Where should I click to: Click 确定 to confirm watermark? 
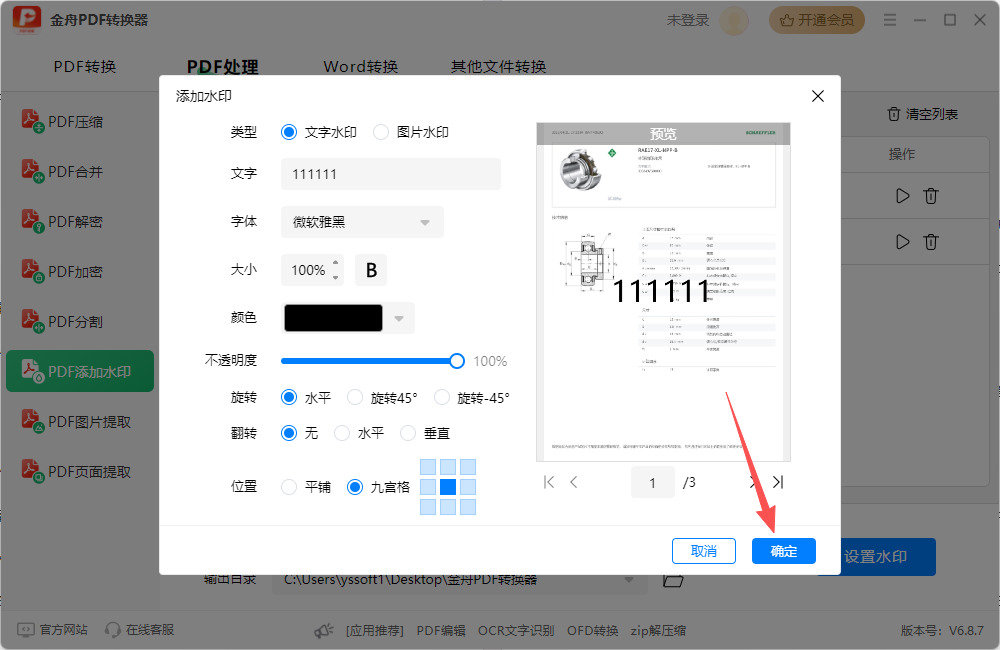784,551
